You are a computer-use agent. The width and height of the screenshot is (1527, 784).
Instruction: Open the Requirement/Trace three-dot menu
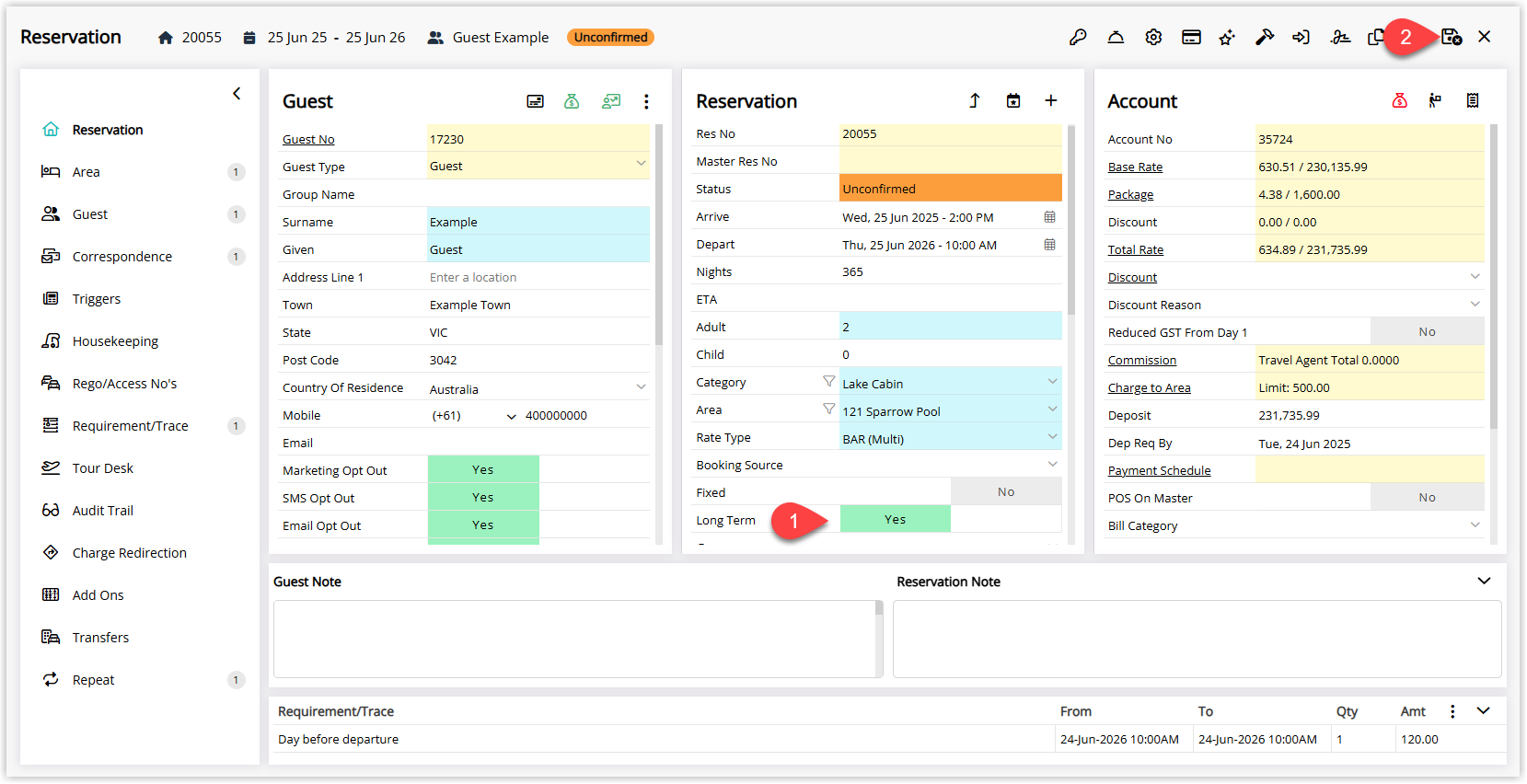(x=1452, y=711)
